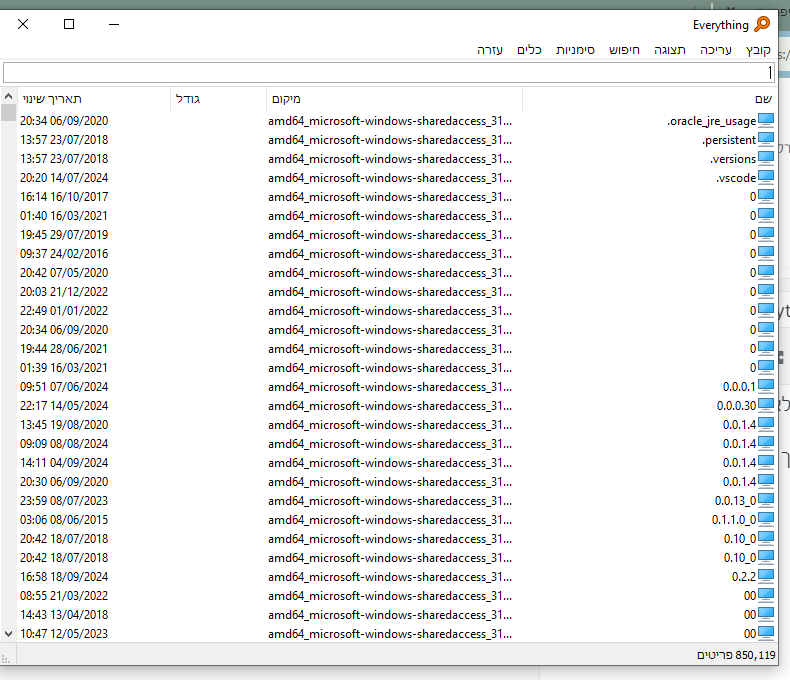Select the .versions file name
The width and height of the screenshot is (790, 680).
pyautogui.click(x=733, y=159)
